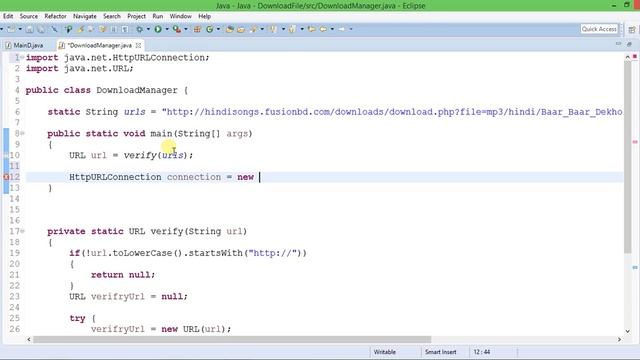This screenshot has height=360, width=640.
Task: Collapse the verify method fold on line 17
Action: pyautogui.click(x=22, y=231)
